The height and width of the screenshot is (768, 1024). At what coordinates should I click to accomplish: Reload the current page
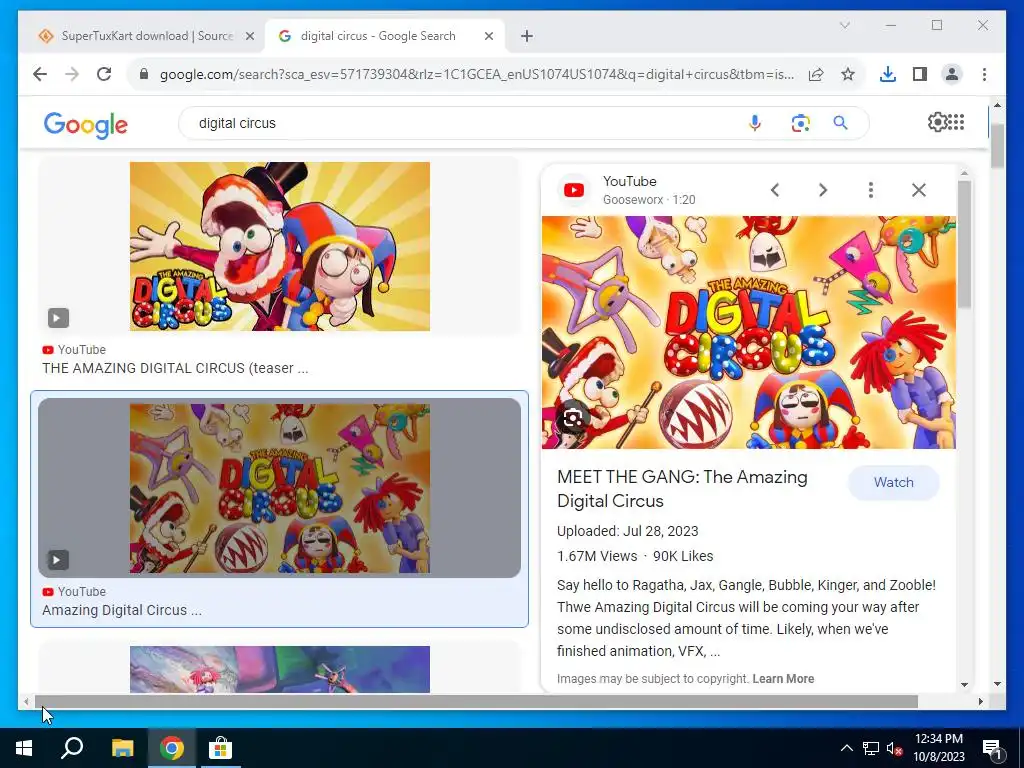coord(104,74)
